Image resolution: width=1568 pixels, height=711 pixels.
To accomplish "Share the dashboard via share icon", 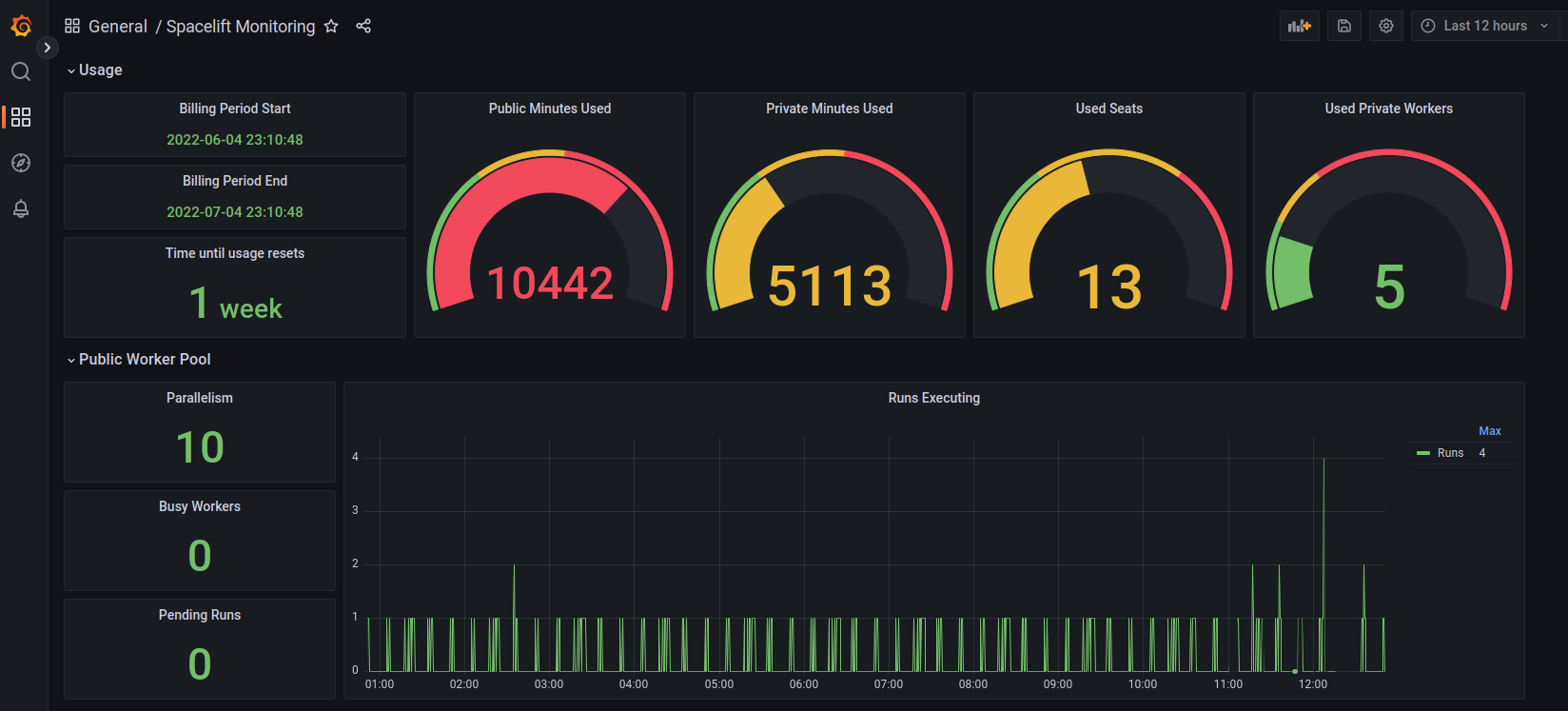I will 363,26.
